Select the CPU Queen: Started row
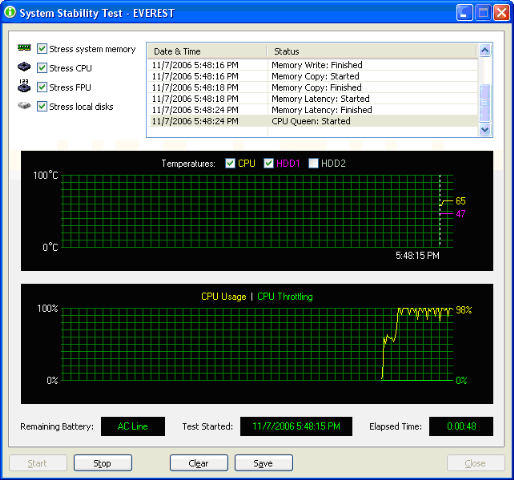Screen dimensions: 514x480 click(x=312, y=121)
